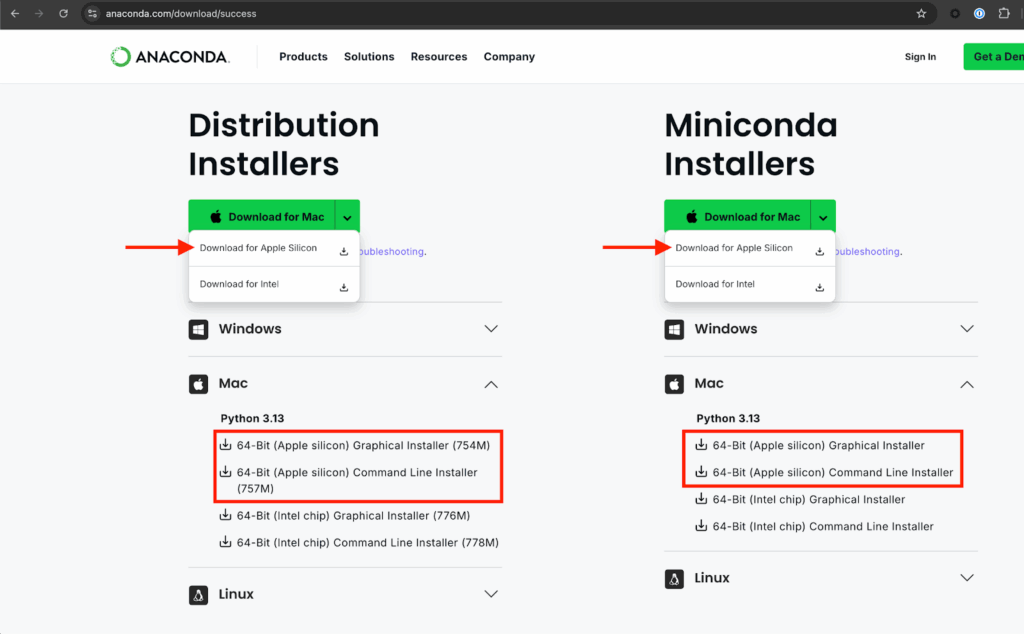Bookmark this page with the star icon
Viewport: 1024px width, 634px height.
(921, 14)
